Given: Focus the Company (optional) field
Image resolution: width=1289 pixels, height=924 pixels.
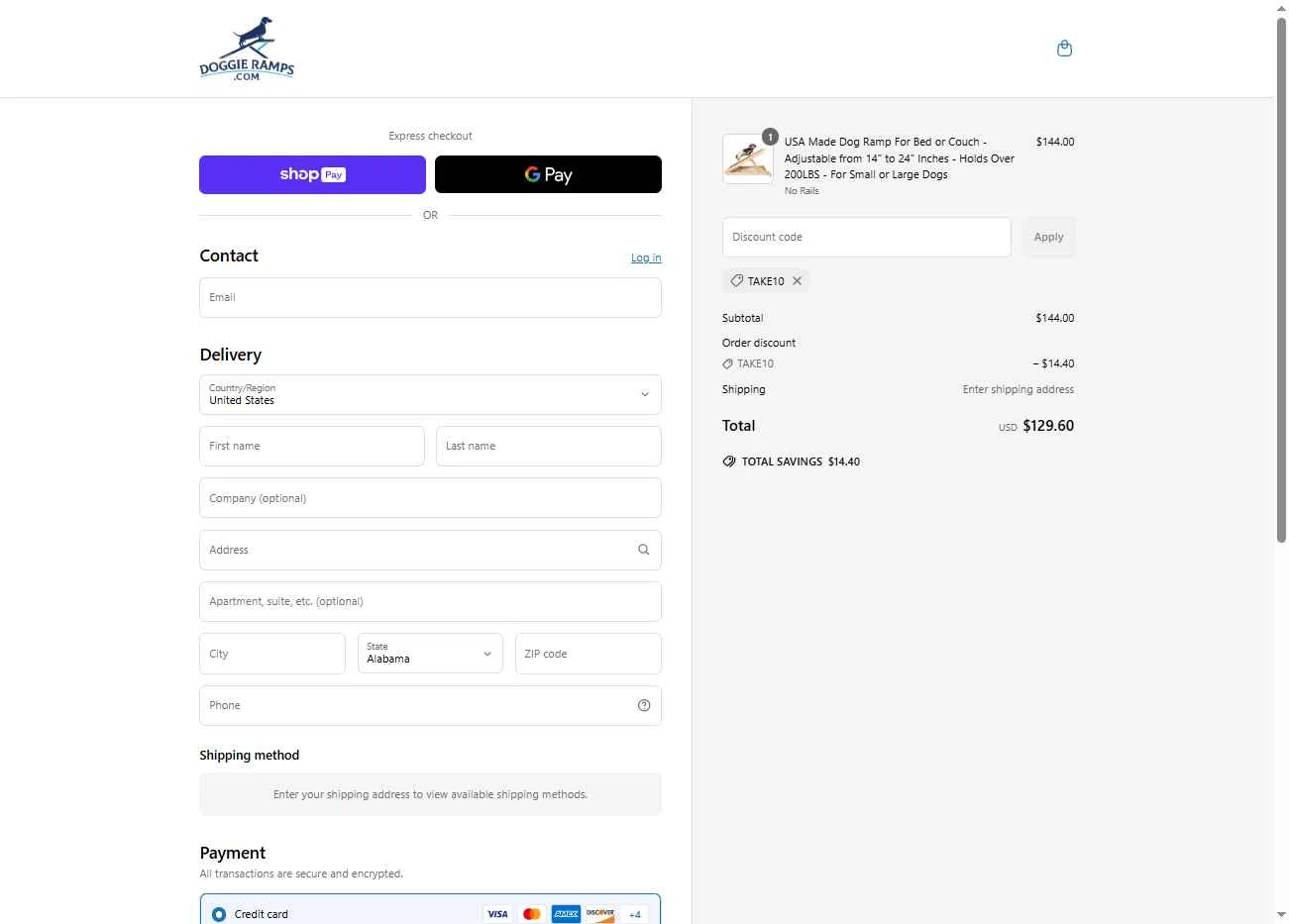Looking at the screenshot, I should [430, 498].
